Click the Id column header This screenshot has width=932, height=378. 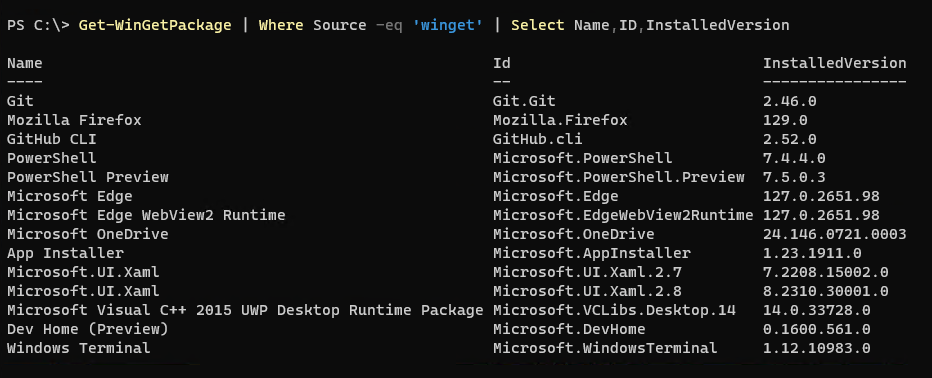coord(502,63)
